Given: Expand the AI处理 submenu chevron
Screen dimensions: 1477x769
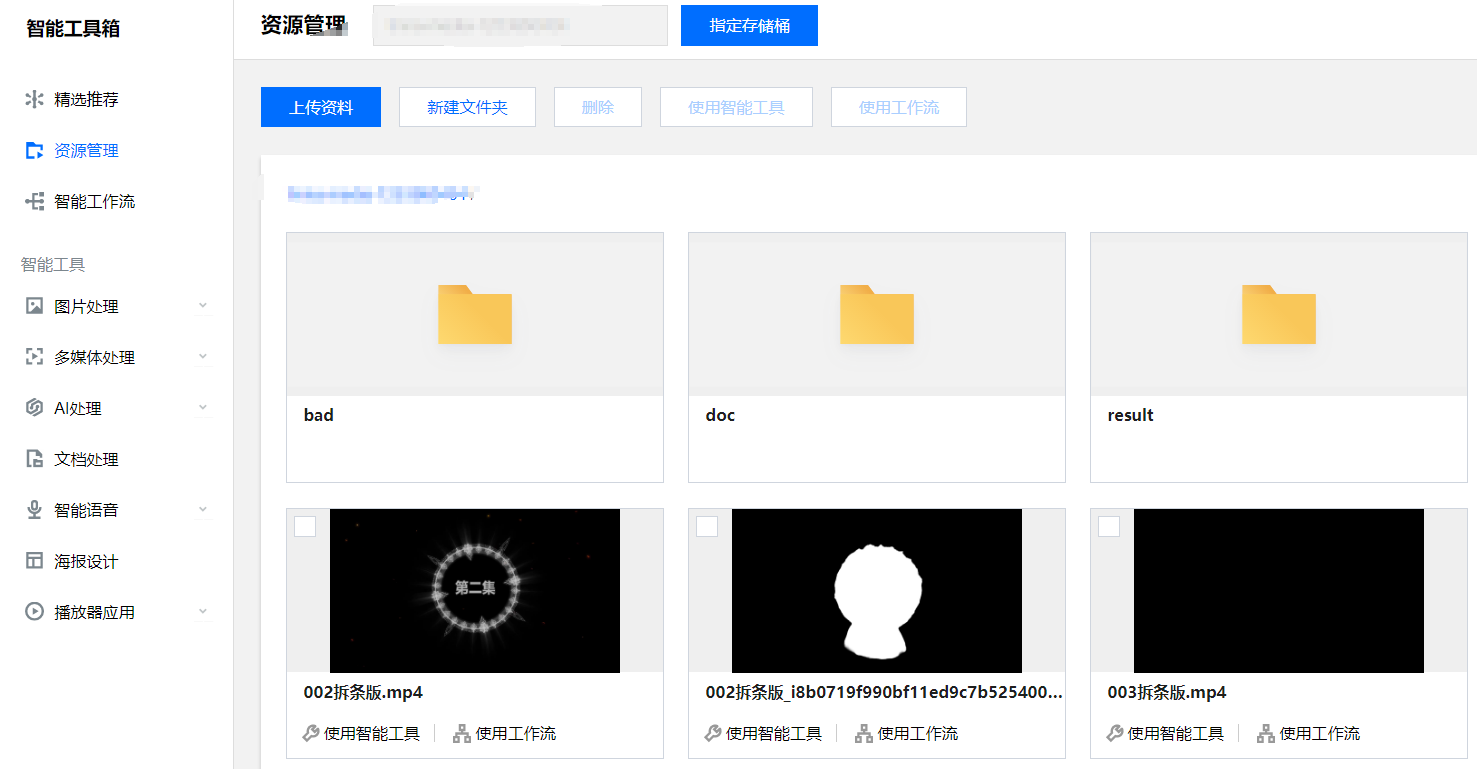Looking at the screenshot, I should pos(203,408).
